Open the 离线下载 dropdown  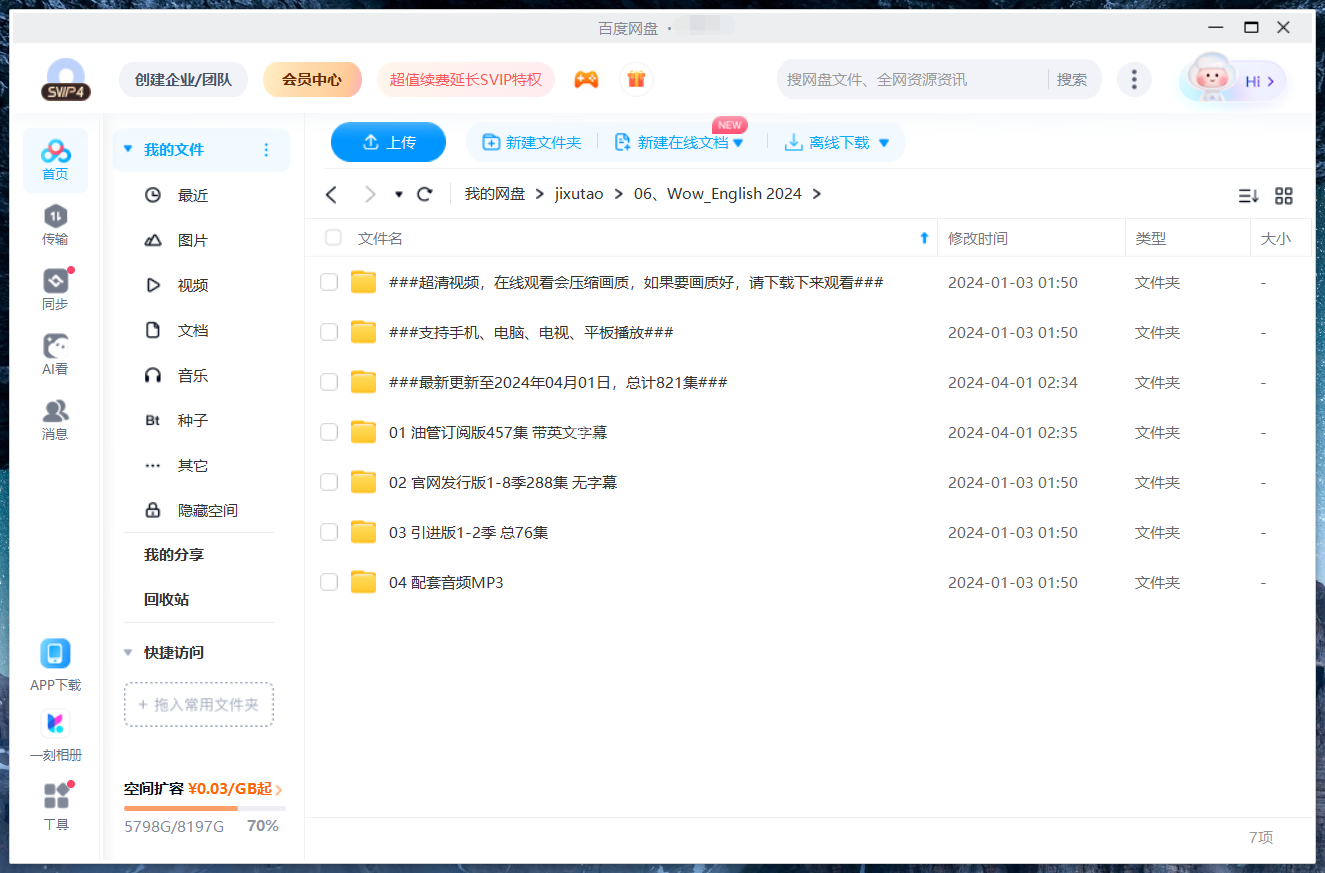coord(883,143)
